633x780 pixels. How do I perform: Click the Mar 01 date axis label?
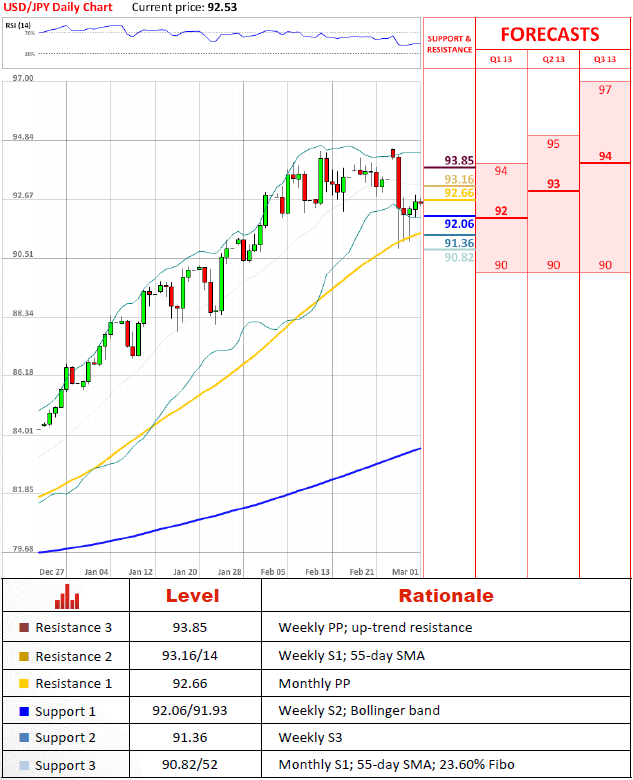click(406, 572)
